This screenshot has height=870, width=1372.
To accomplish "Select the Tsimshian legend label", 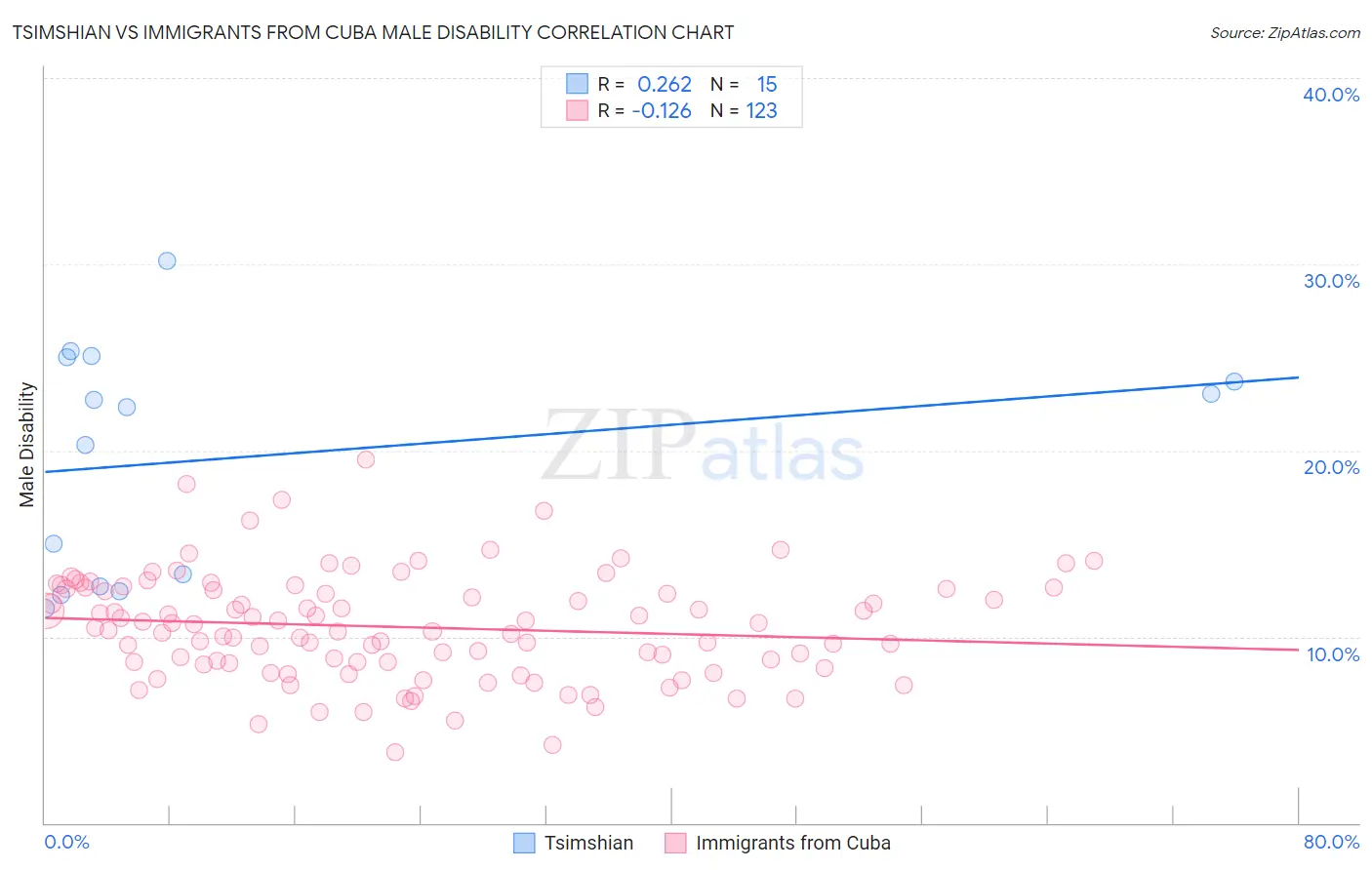I will pyautogui.click(x=588, y=843).
